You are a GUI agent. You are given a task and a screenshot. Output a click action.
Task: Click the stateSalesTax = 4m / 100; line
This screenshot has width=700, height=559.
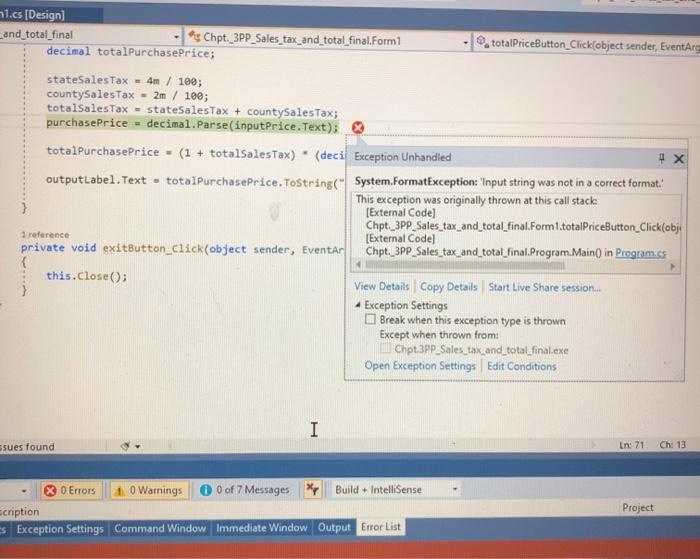point(124,81)
